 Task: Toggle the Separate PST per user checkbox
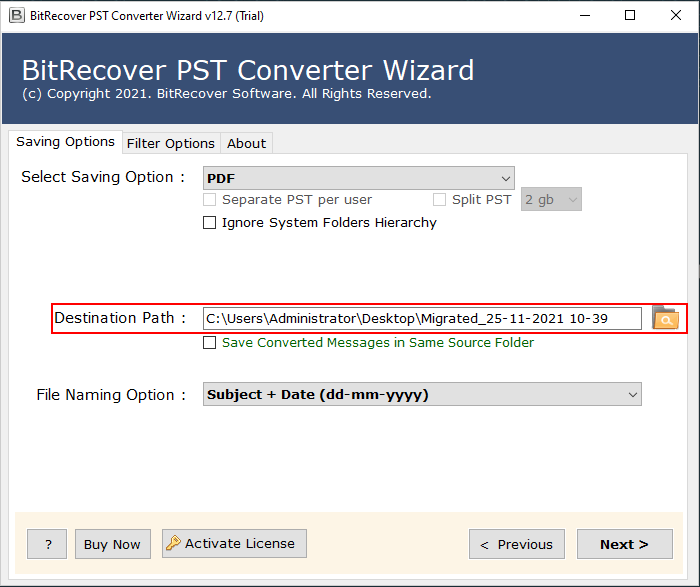pyautogui.click(x=210, y=200)
